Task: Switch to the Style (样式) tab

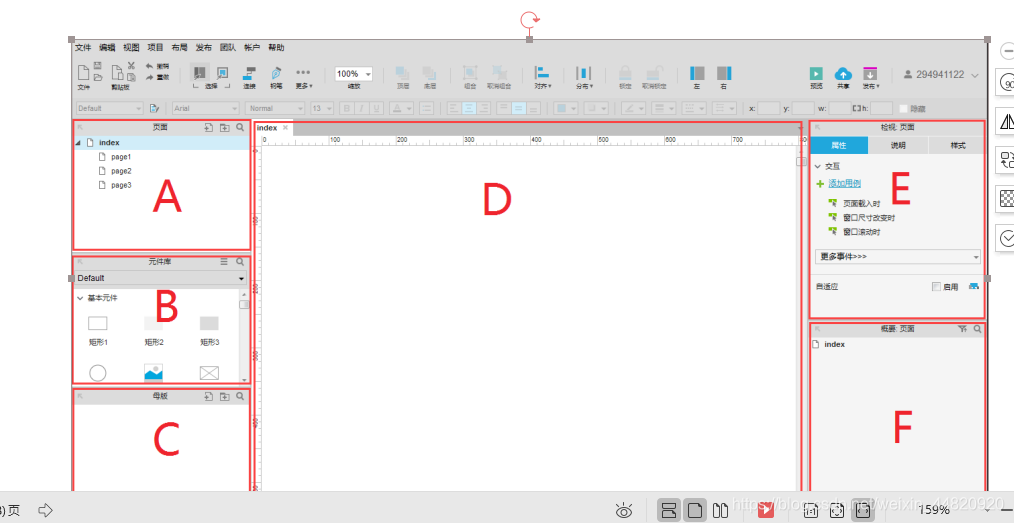Action: (x=957, y=145)
